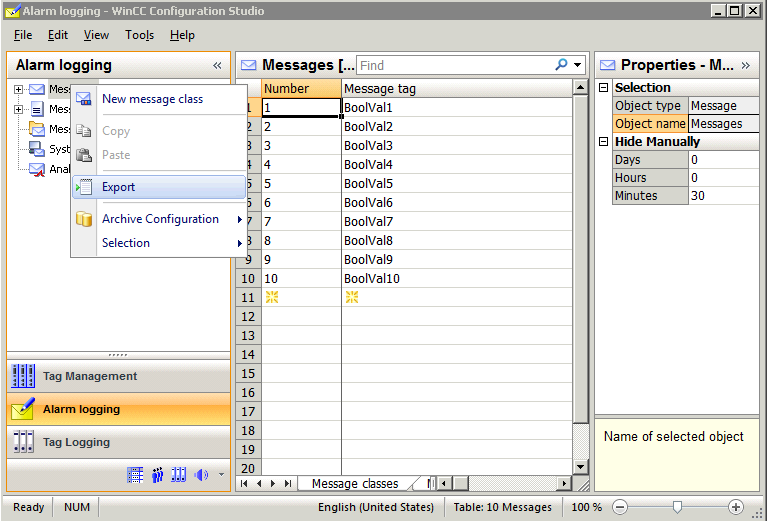Image resolution: width=767 pixels, height=521 pixels.
Task: Choose Export from the context menu
Action: (x=118, y=187)
